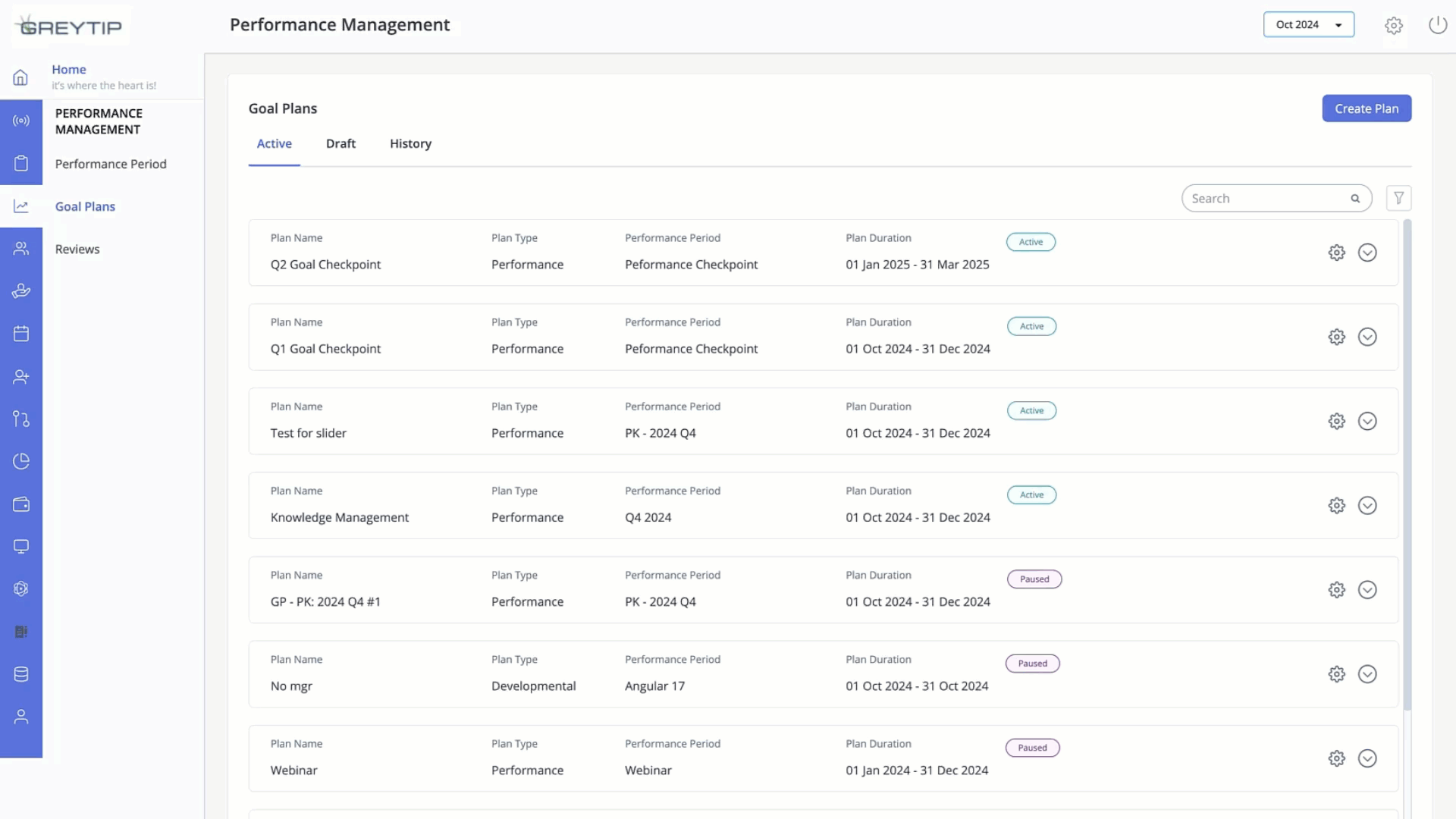The image size is (1456, 819).
Task: Open settings gear for Q1 Goal Checkpoint
Action: tap(1336, 337)
